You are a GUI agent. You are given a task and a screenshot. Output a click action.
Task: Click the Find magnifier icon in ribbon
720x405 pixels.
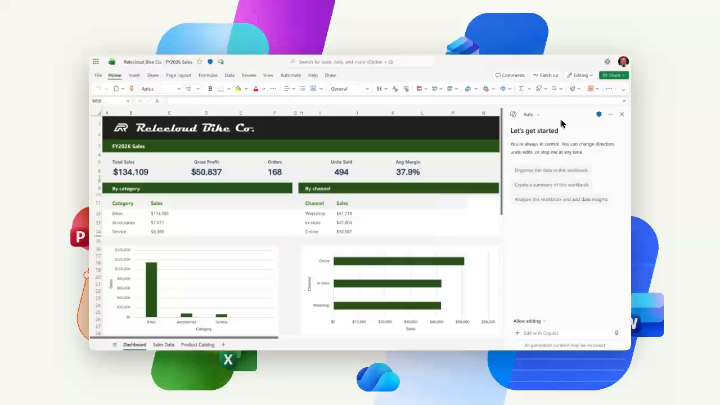coord(554,89)
